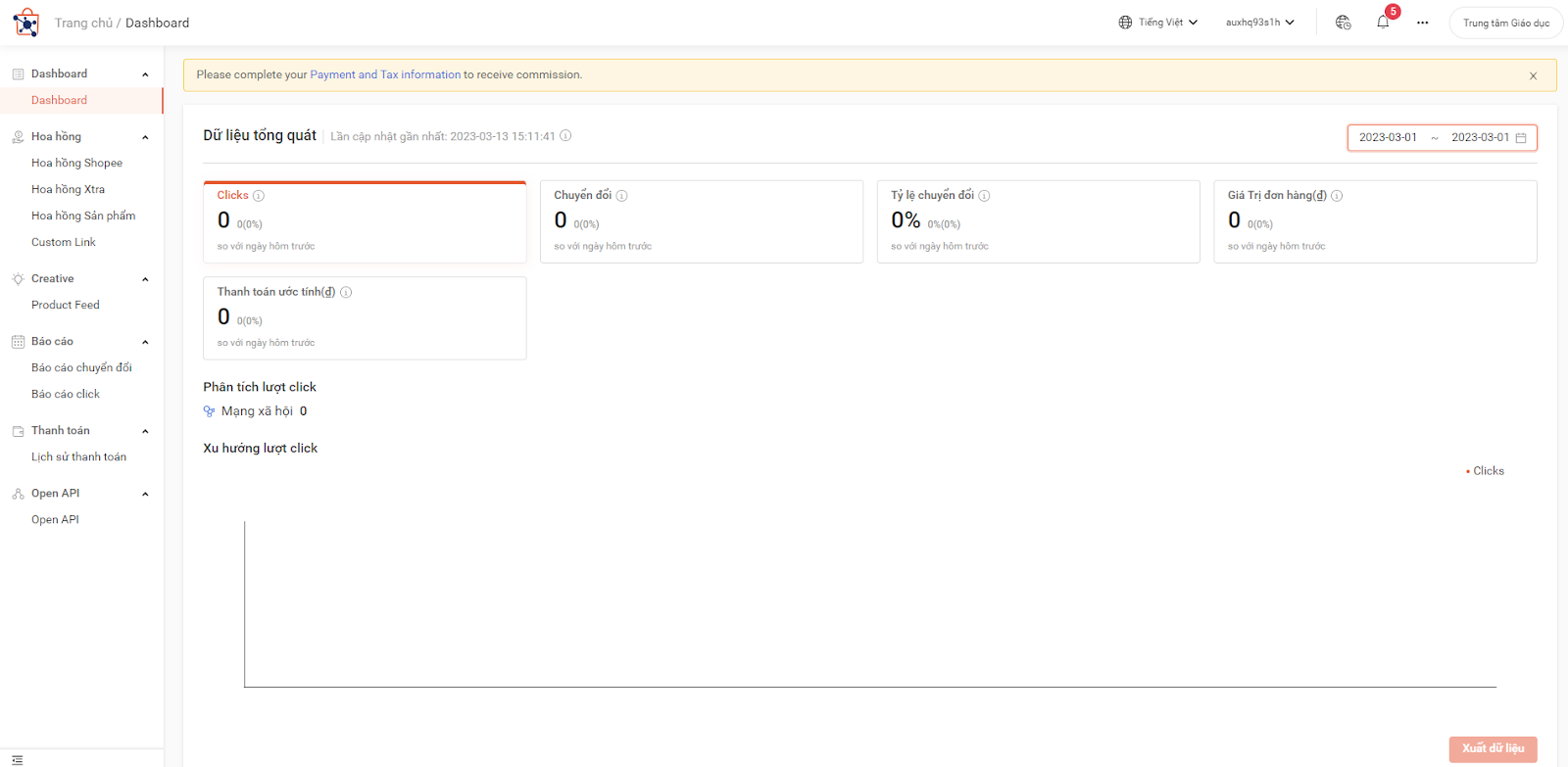Open Báo cáo chuyển đổi report
Screen dimensions: 1568x767
(81, 367)
